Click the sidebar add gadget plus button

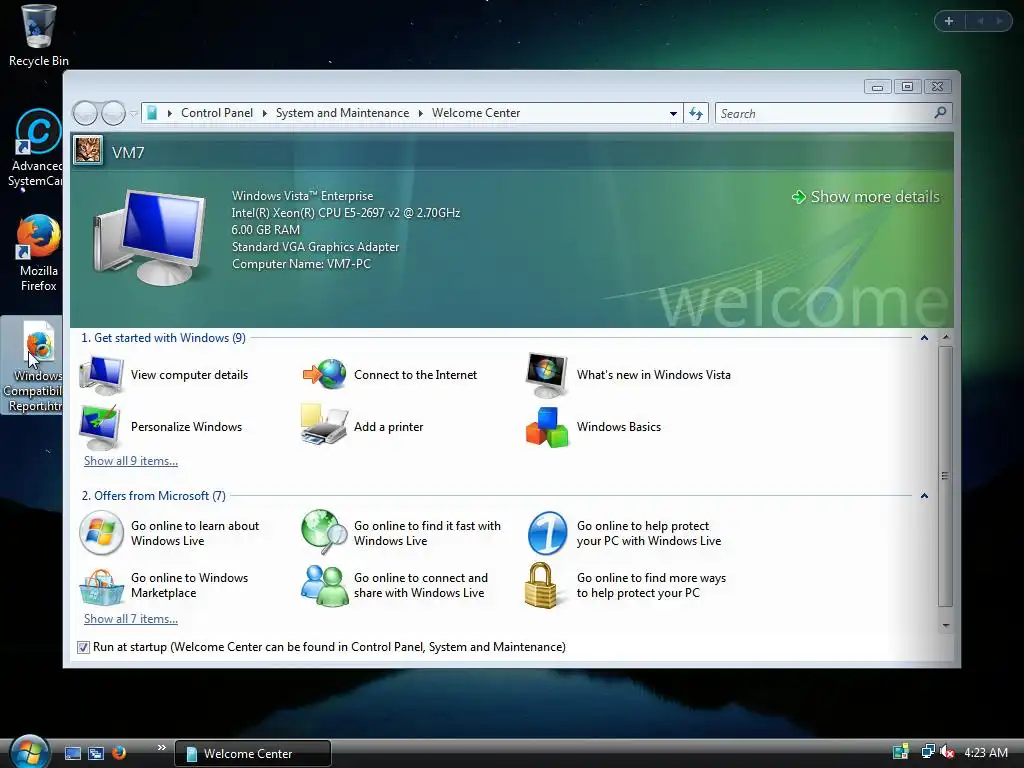click(949, 21)
